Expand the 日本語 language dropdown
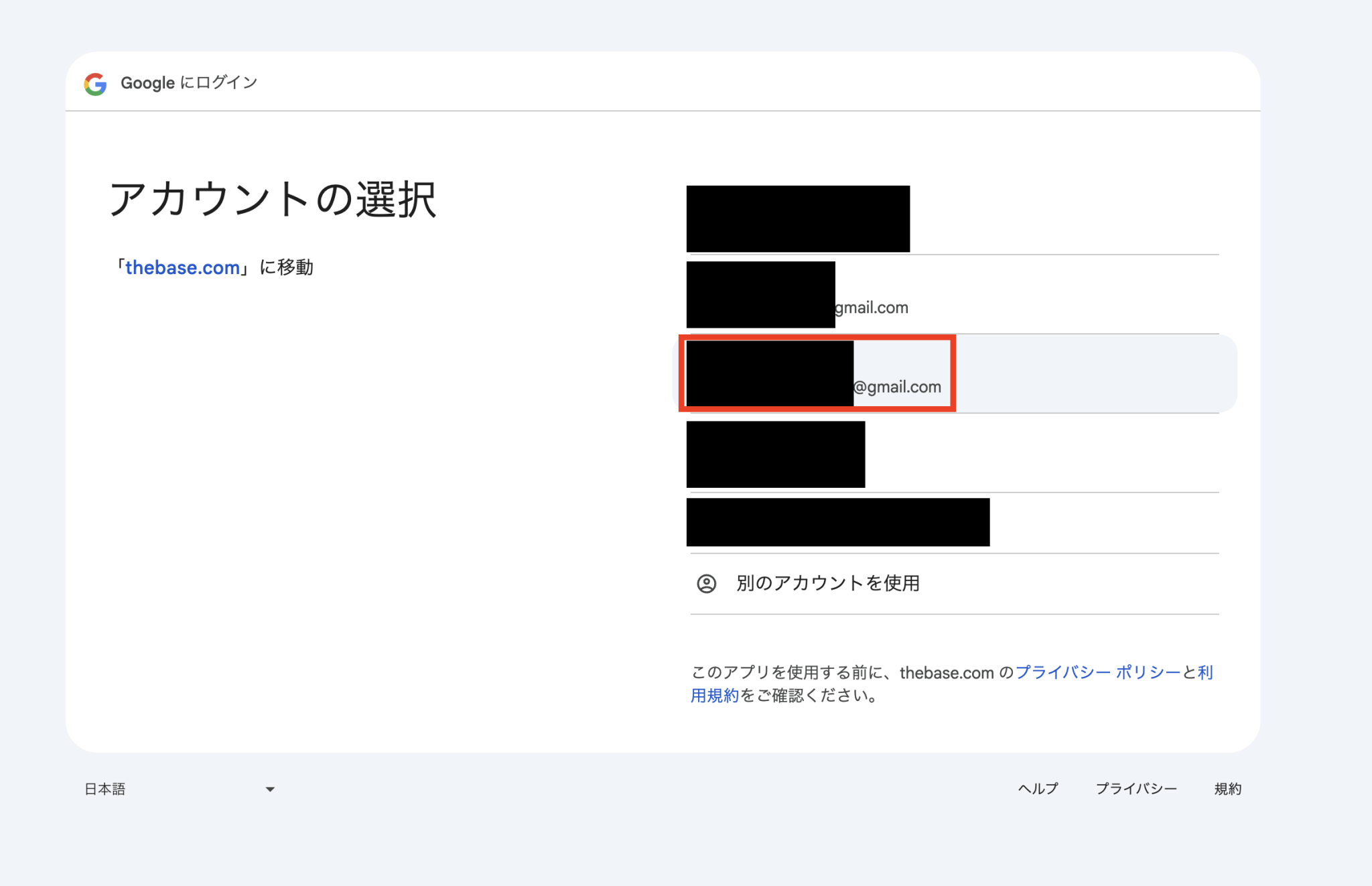 (105, 789)
